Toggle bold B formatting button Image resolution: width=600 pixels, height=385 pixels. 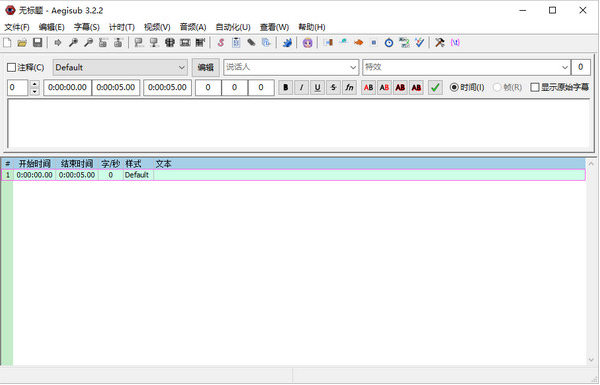[x=285, y=88]
